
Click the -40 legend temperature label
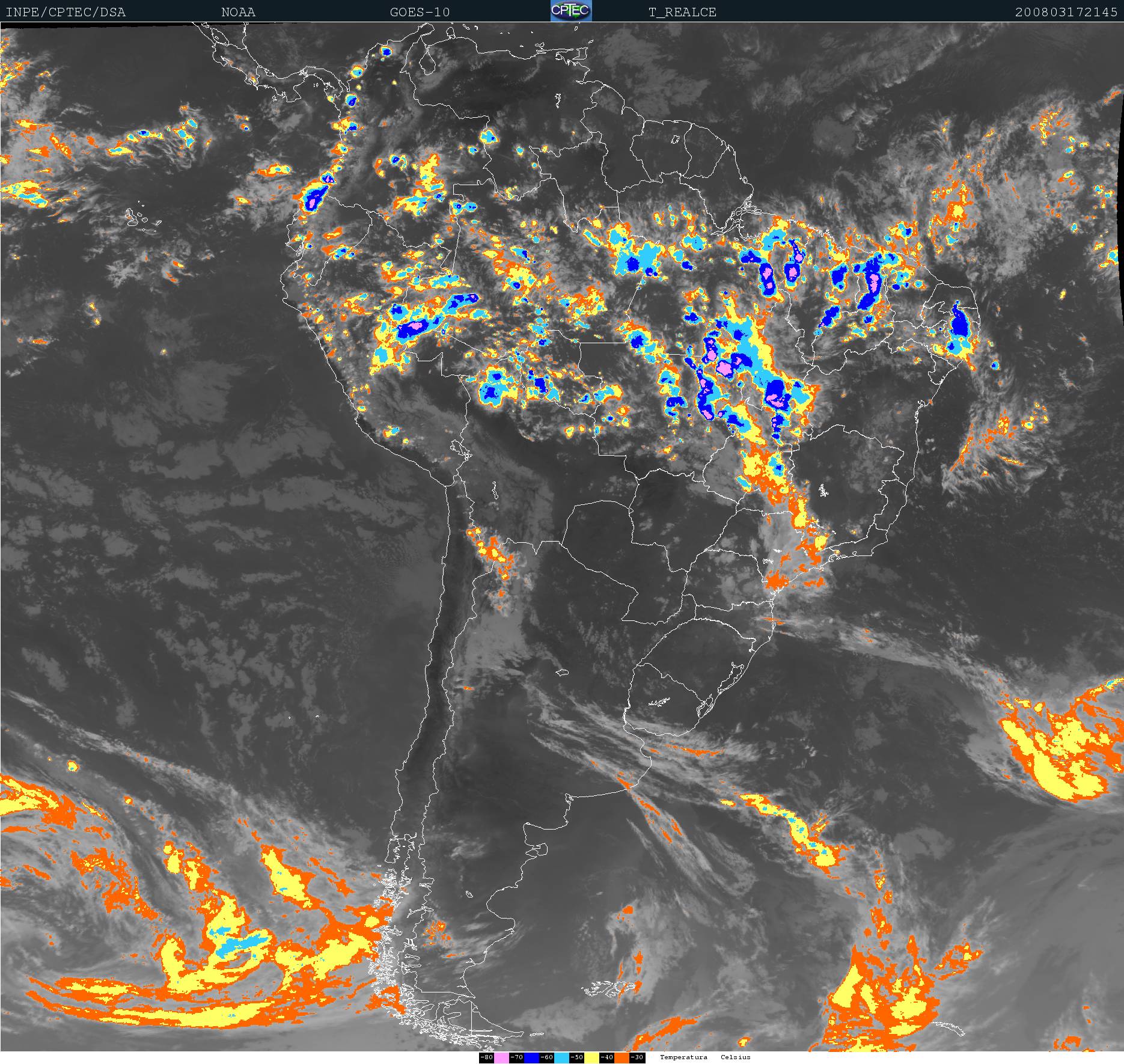tap(606, 1057)
